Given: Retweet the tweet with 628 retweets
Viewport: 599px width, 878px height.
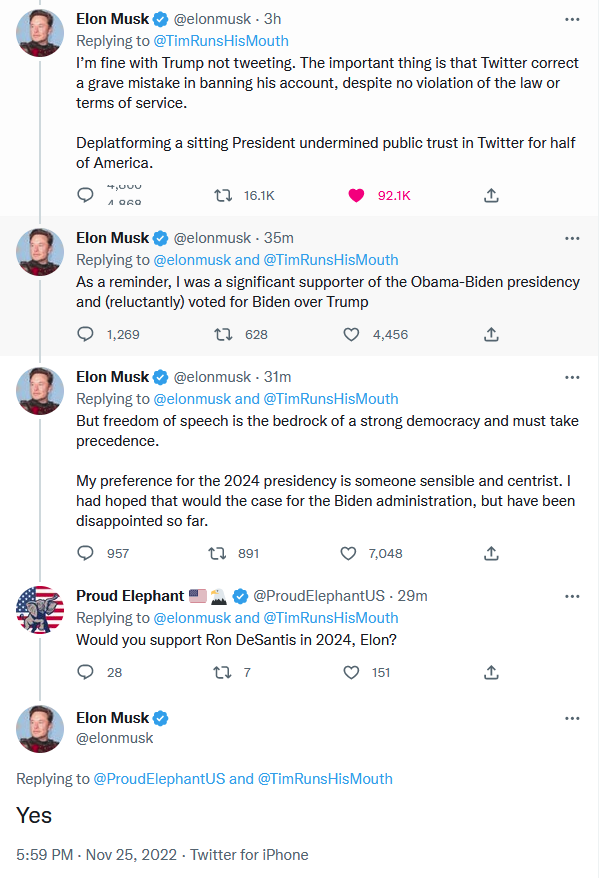Looking at the screenshot, I should [x=223, y=334].
